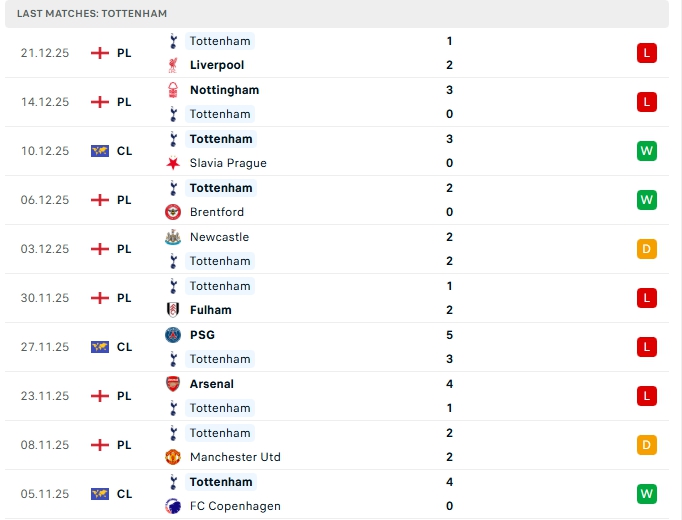Click the Last Matches: Tottenham header
Image resolution: width=682 pixels, height=520 pixels.
92,14
